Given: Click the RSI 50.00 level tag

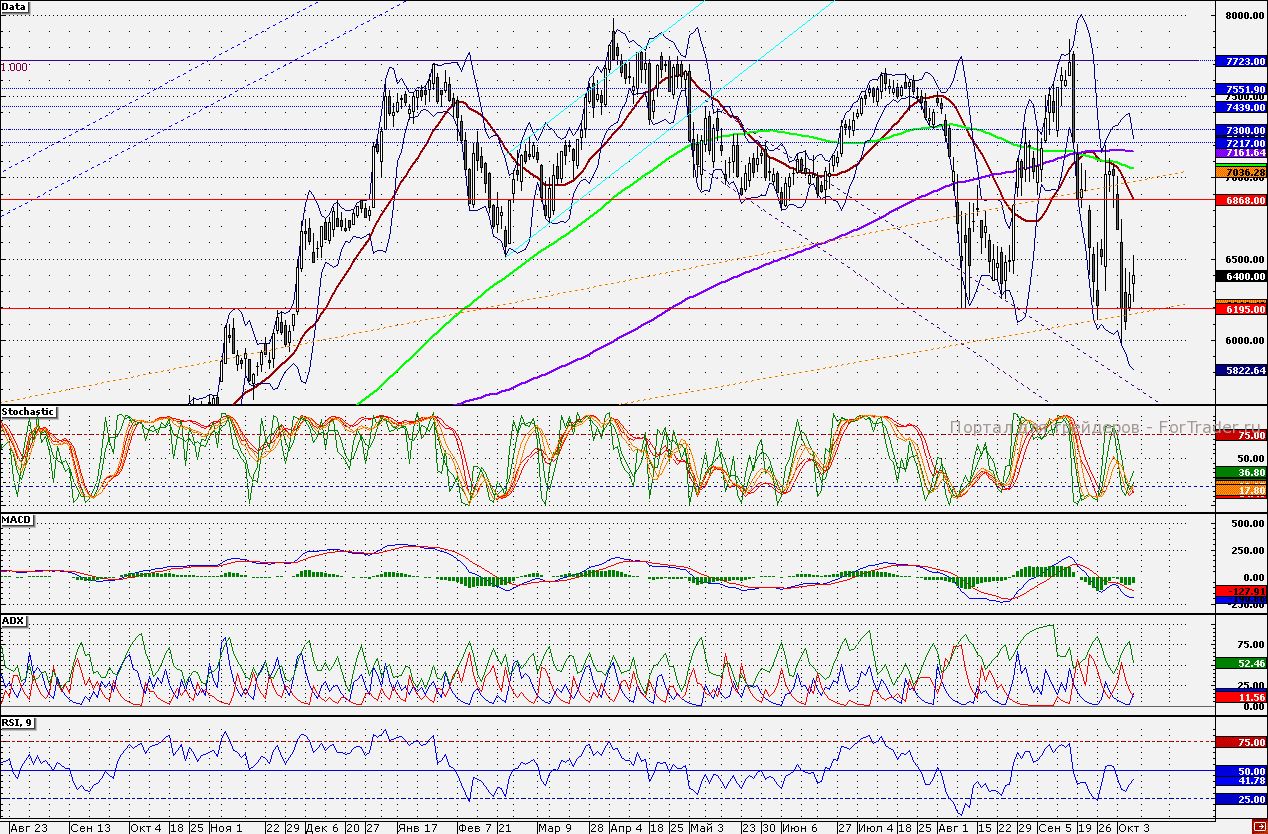Looking at the screenshot, I should 1240,771.
